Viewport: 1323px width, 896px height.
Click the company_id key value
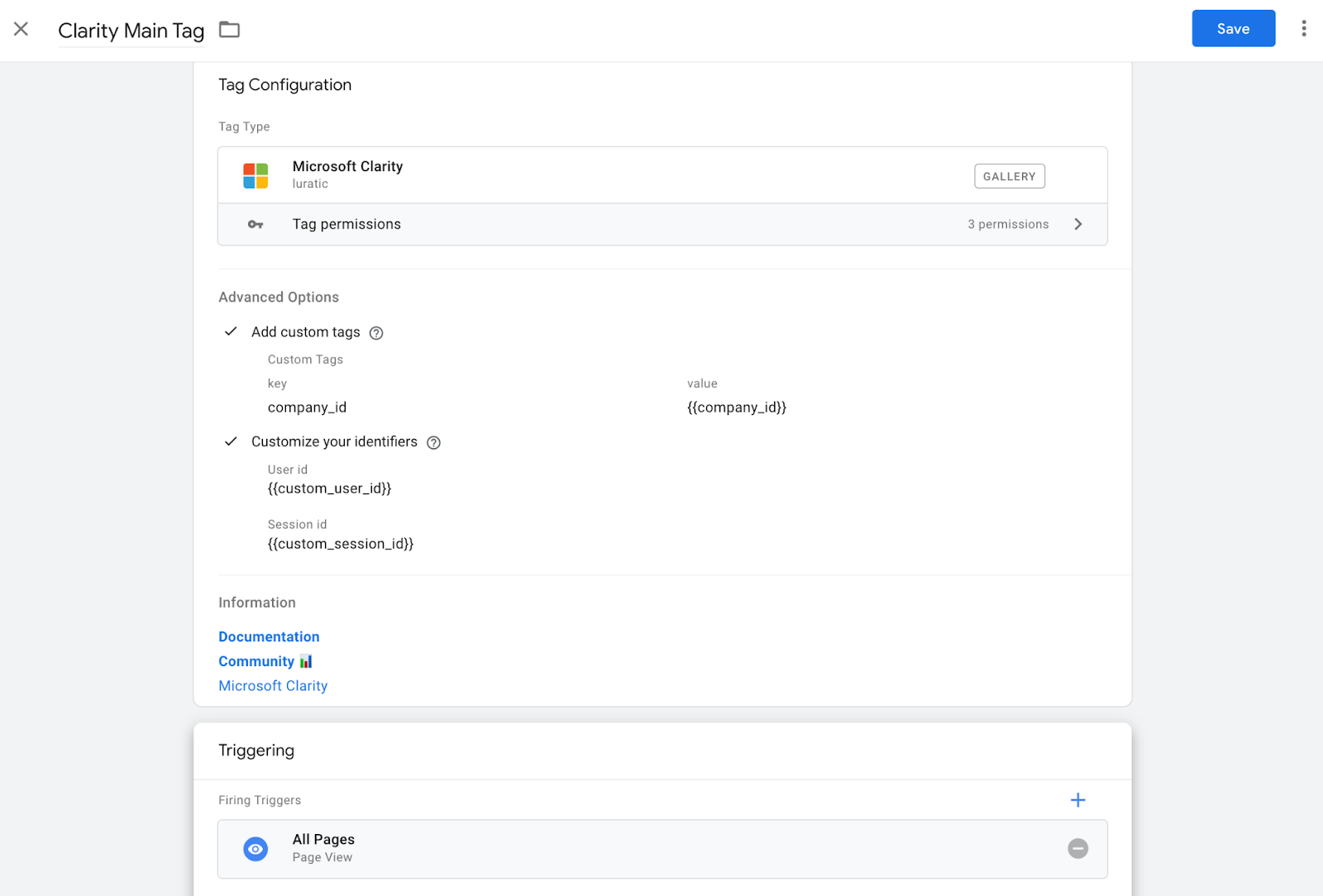tap(307, 407)
